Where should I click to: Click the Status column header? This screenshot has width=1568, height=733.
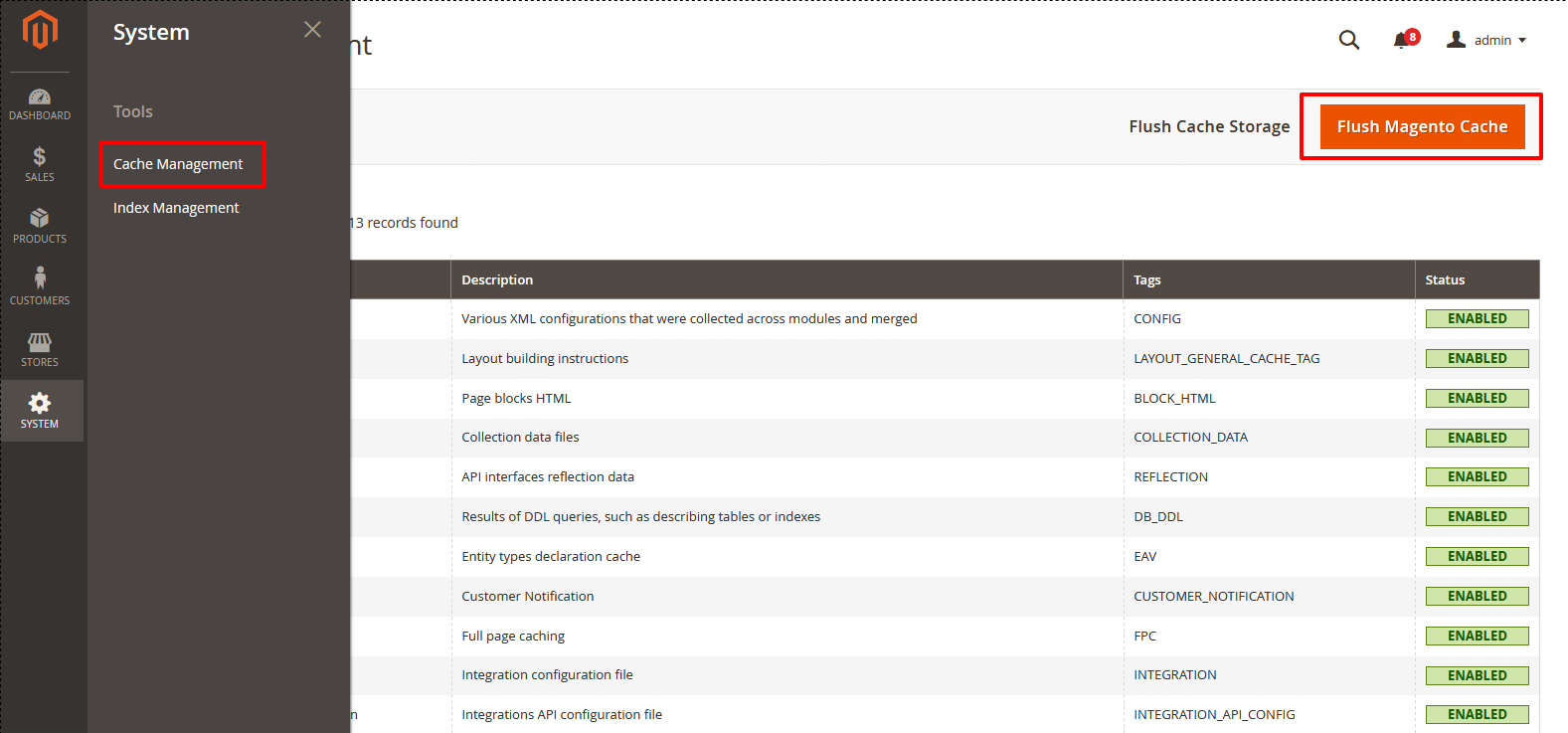tap(1444, 280)
